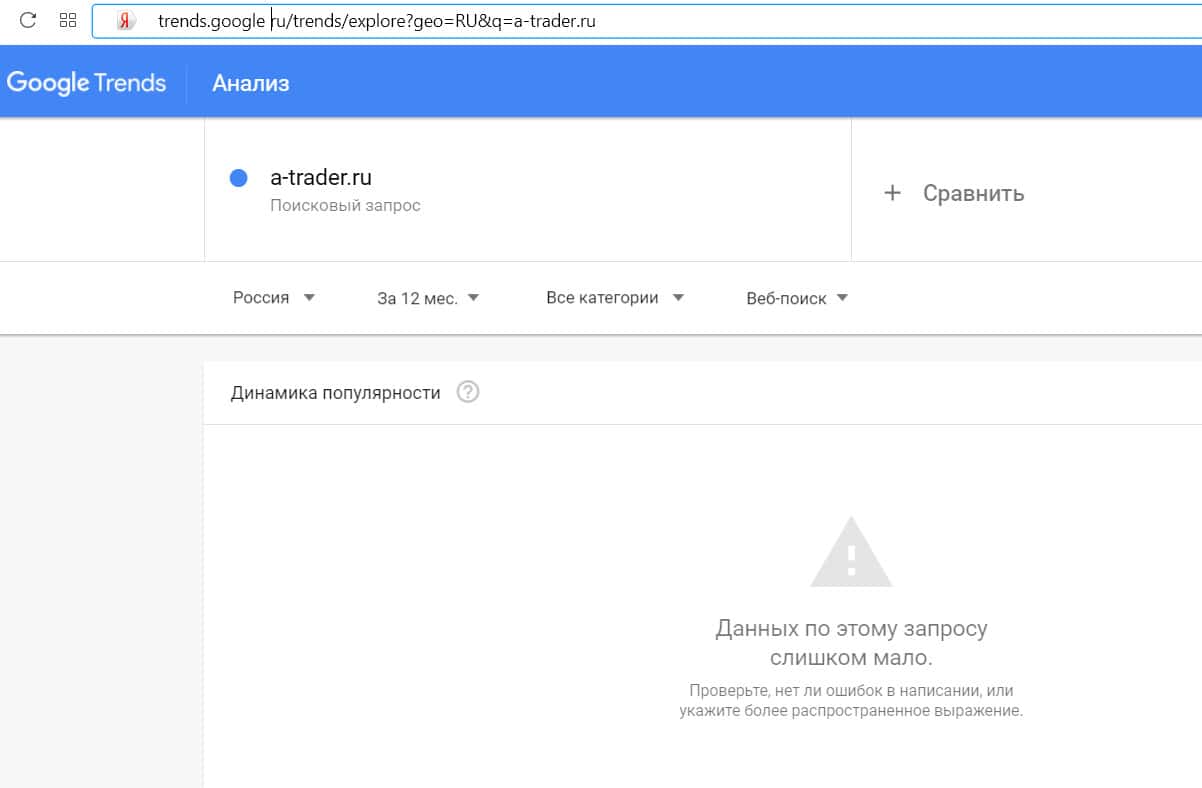
Task: Click the Динамика популярности heading
Action: [x=335, y=393]
